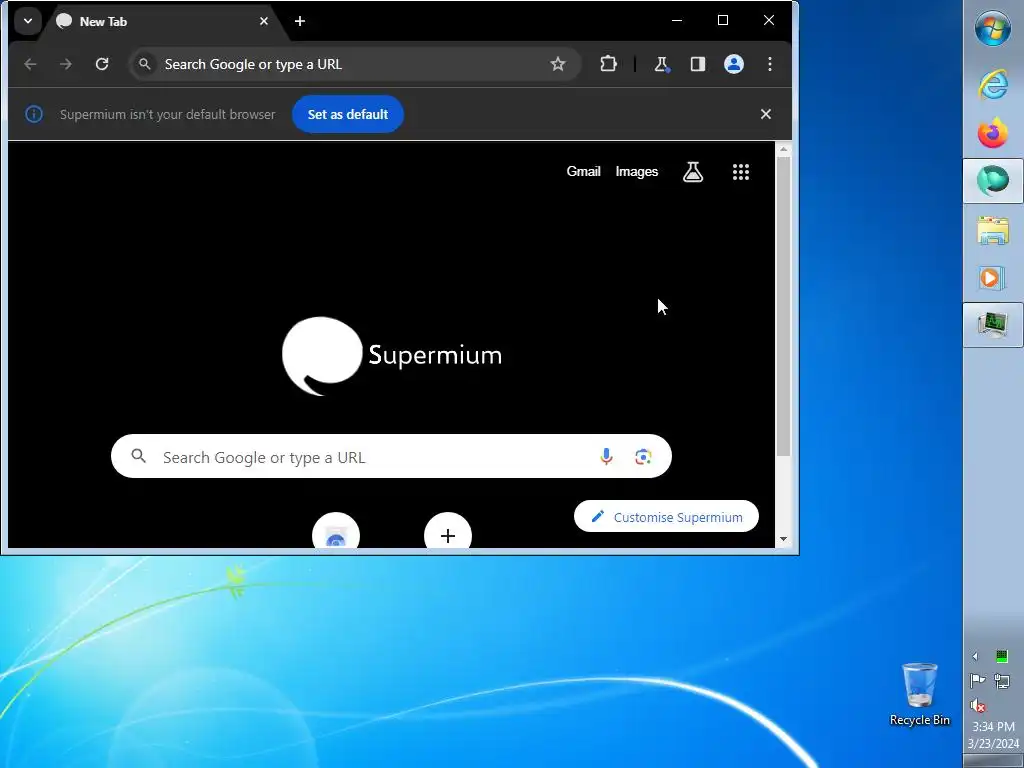The width and height of the screenshot is (1024, 768).
Task: Go forward with the forward arrow
Action: tap(66, 64)
